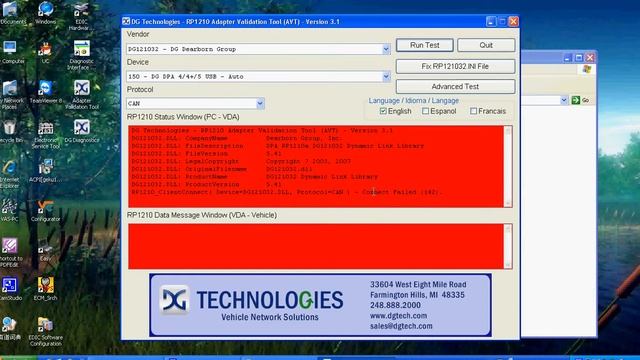Open the My Network Places icon

[11, 95]
